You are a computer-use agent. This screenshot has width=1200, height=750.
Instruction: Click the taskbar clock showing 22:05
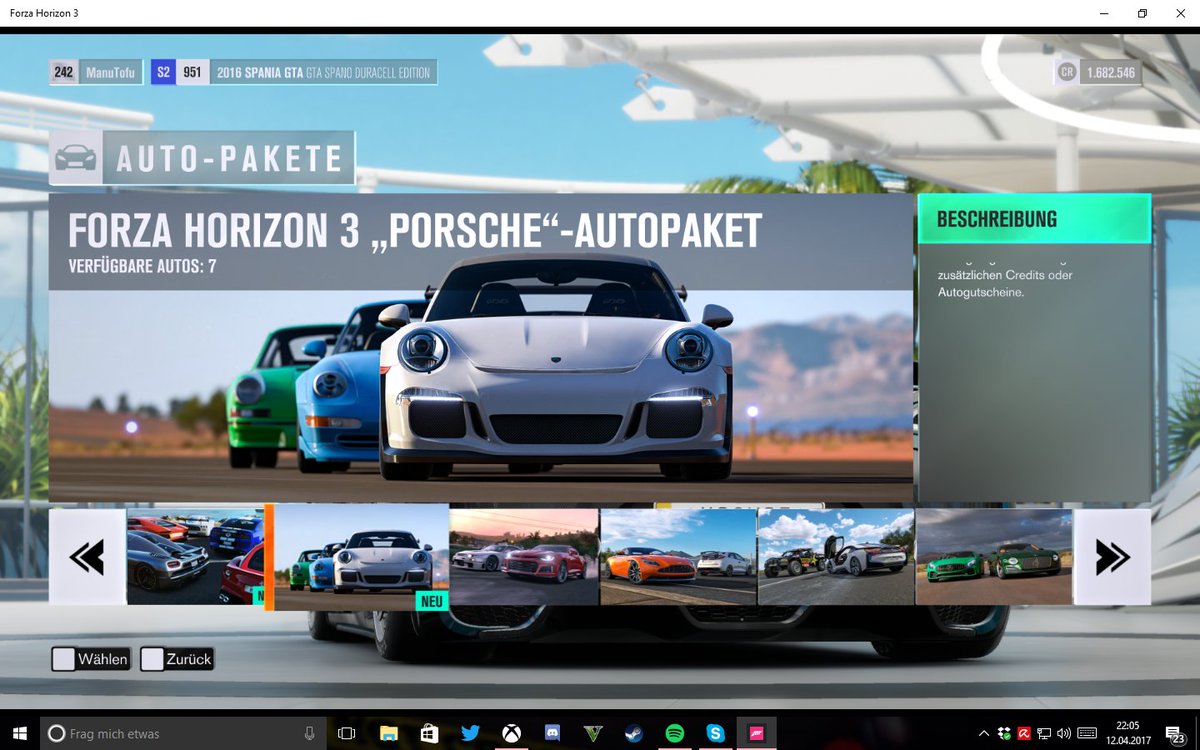point(1129,733)
